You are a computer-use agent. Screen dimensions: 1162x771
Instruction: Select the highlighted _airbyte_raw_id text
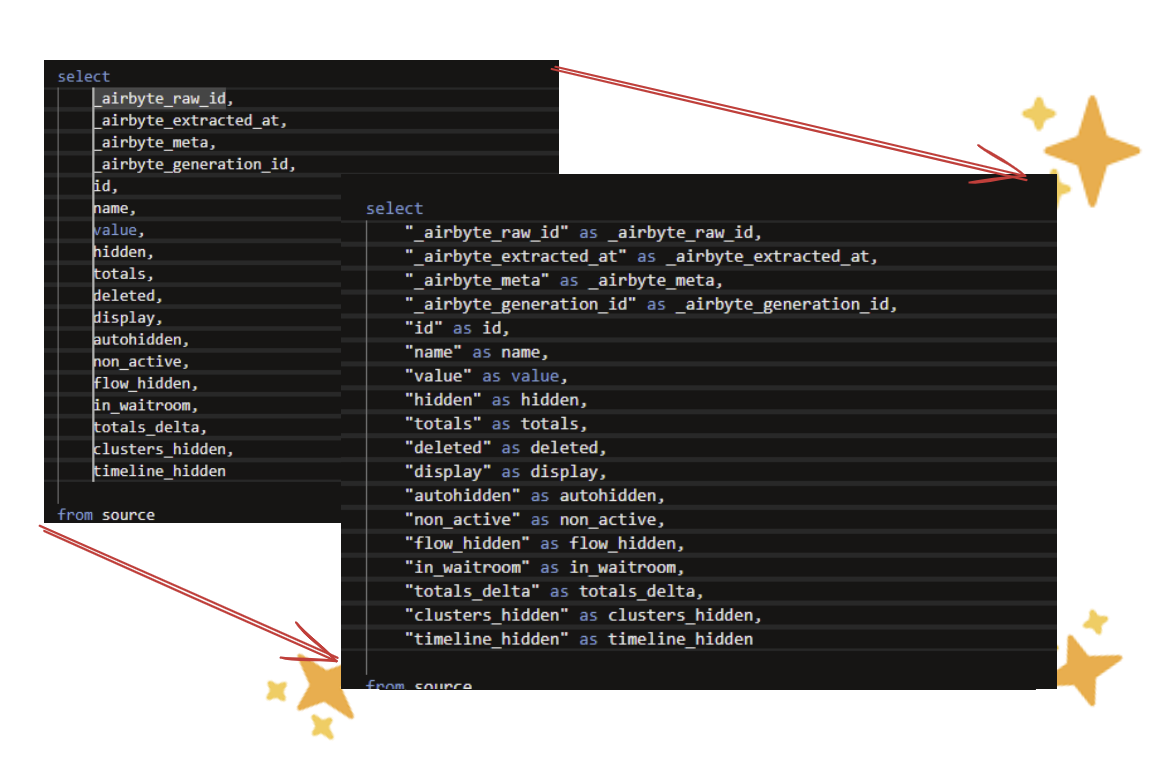click(158, 97)
